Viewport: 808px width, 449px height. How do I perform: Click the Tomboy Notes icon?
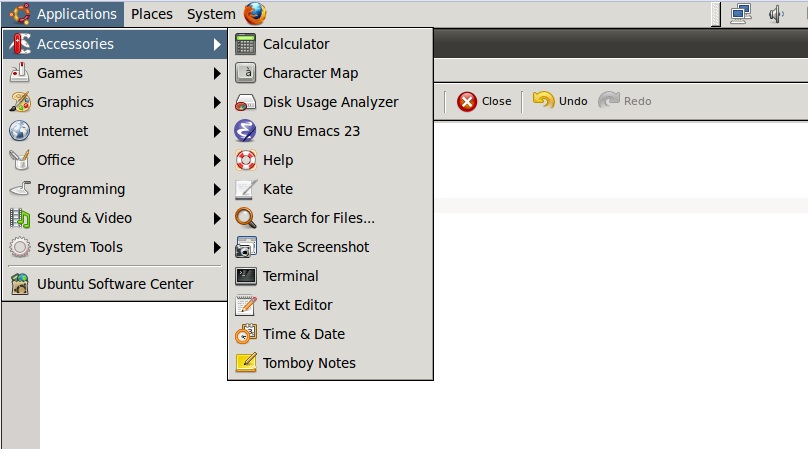point(245,363)
